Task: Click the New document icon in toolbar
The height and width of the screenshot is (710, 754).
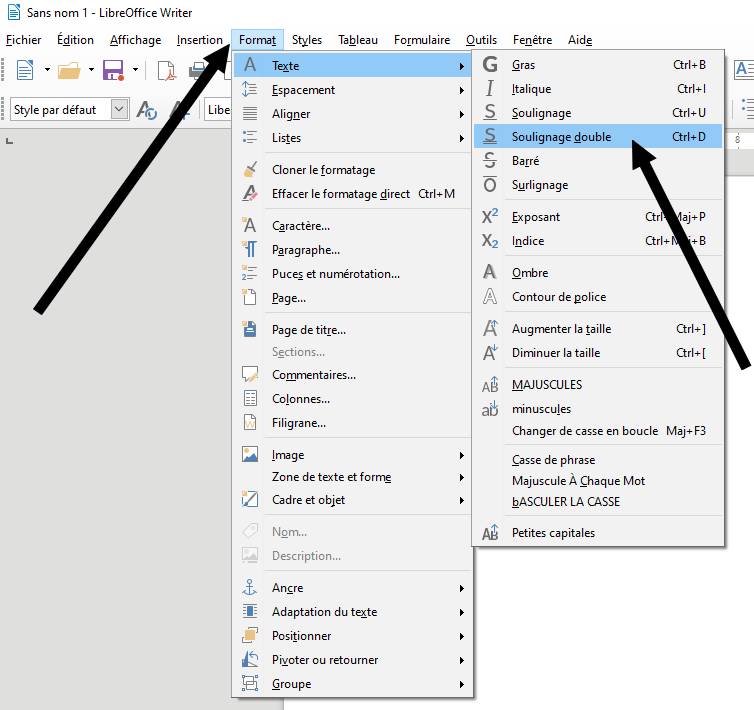Action: pyautogui.click(x=24, y=70)
